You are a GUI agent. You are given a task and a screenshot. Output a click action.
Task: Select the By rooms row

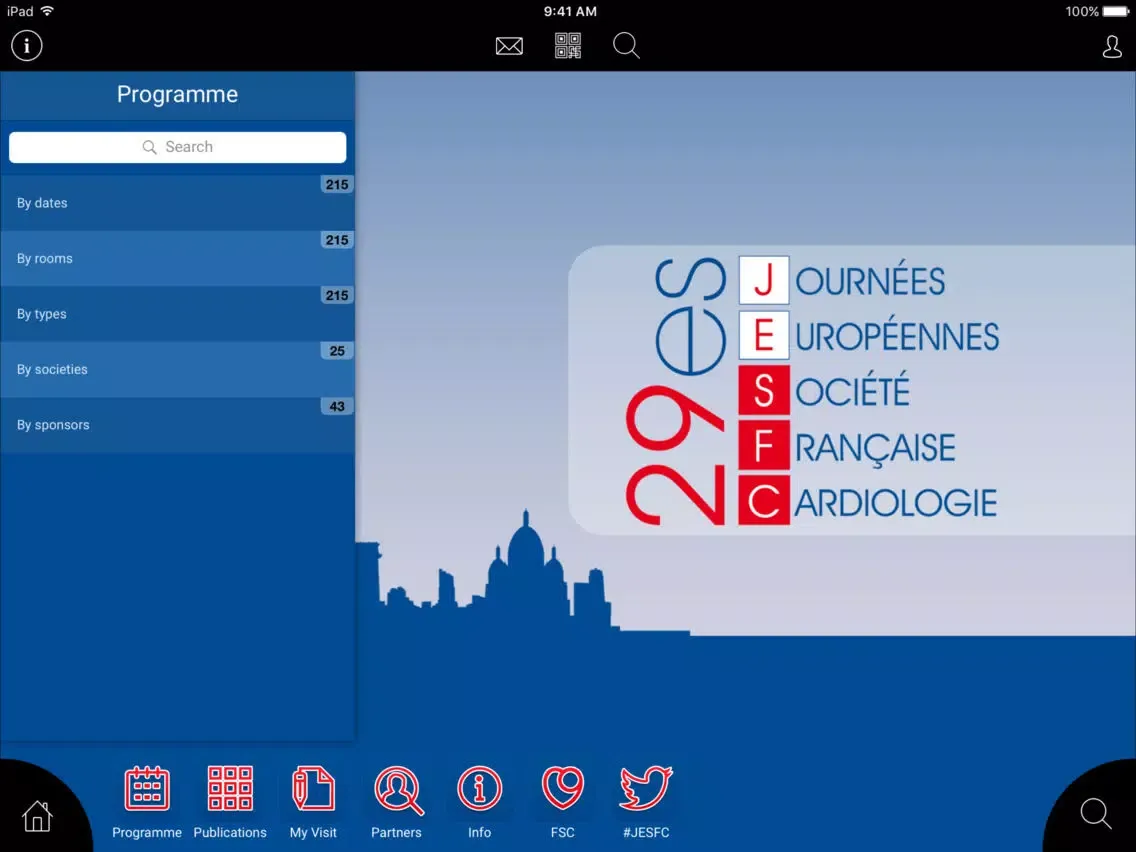178,259
